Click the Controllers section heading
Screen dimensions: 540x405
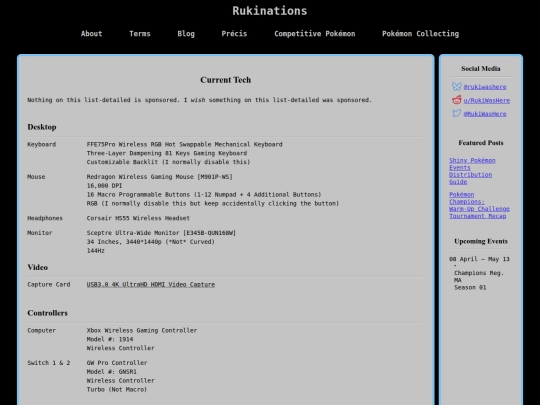[48, 313]
